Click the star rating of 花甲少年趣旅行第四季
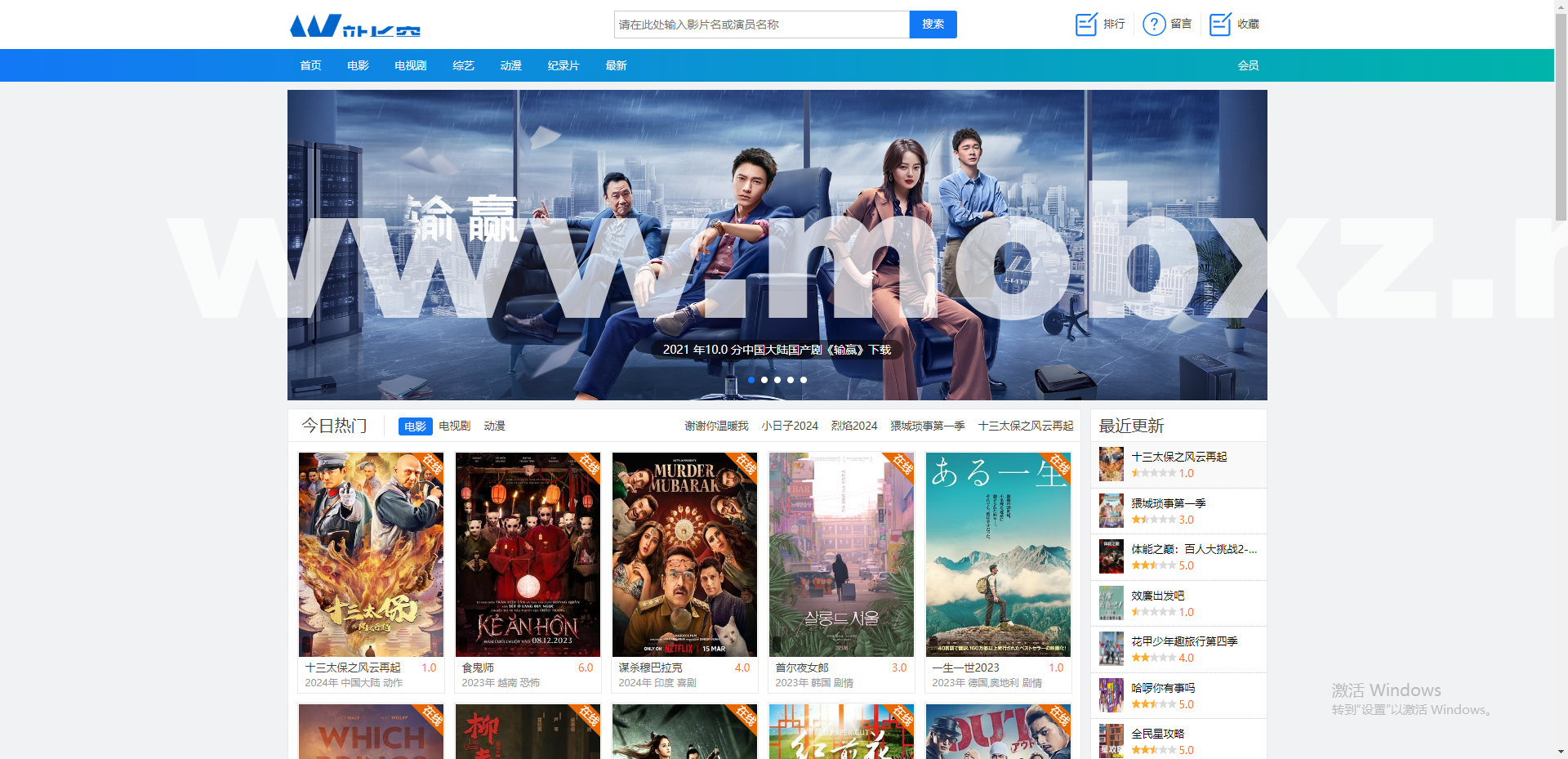Screen dimensions: 1568x759 click(1154, 658)
